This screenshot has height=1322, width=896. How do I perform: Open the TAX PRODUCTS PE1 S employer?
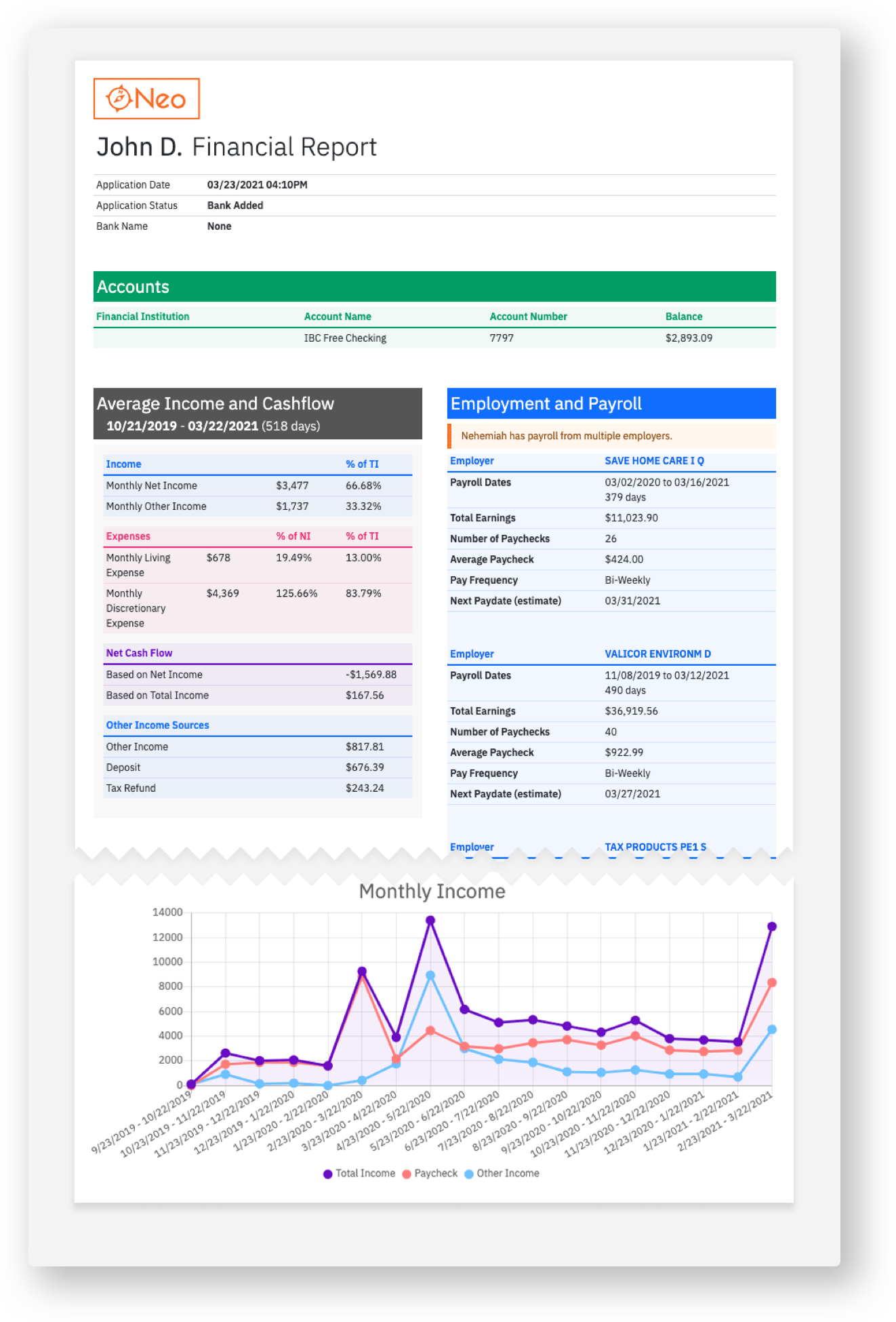(x=655, y=847)
